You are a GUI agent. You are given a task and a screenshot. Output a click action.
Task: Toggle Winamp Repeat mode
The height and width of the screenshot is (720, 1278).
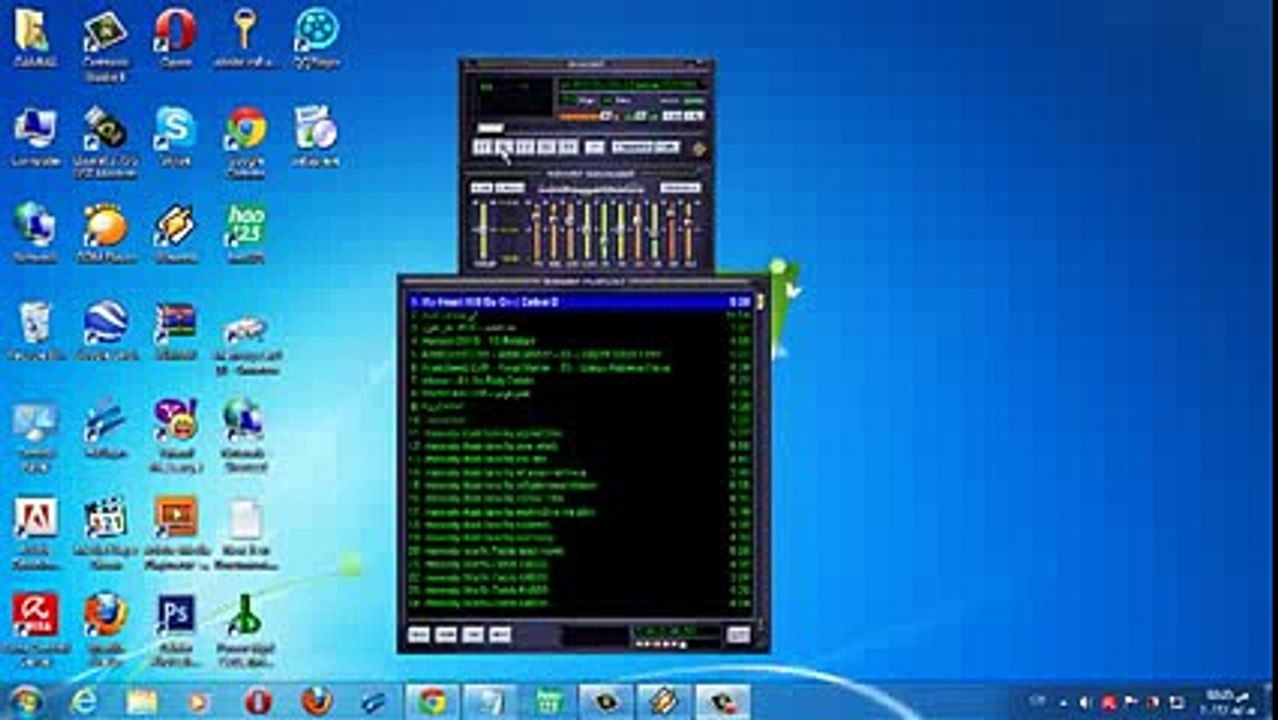click(667, 146)
